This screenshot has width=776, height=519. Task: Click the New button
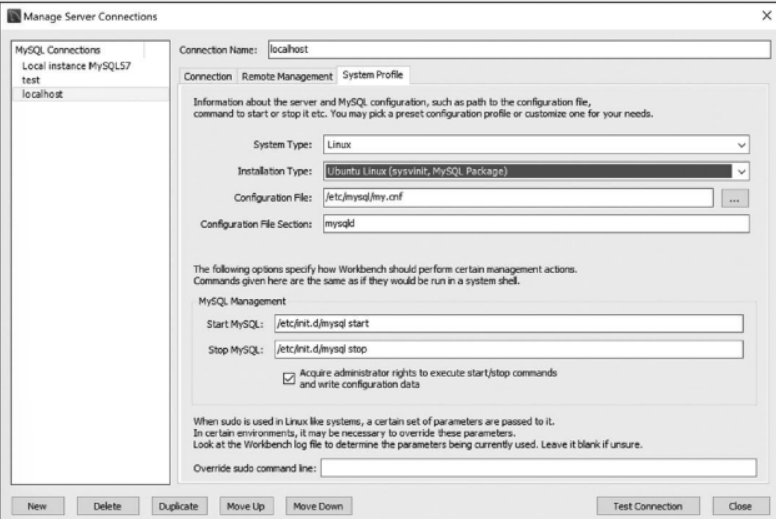click(38, 506)
